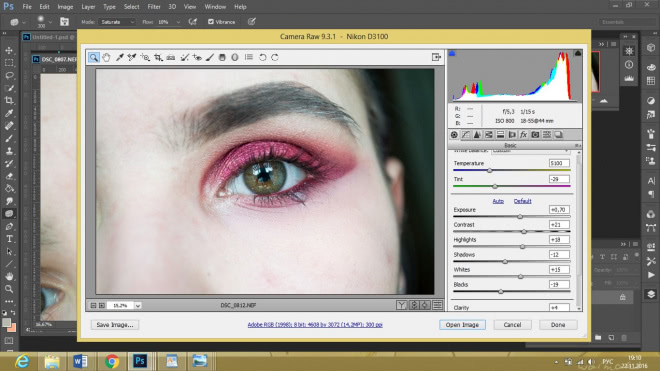This screenshot has width=660, height=371.
Task: Open the Basic panel tab icon
Action: [454, 135]
